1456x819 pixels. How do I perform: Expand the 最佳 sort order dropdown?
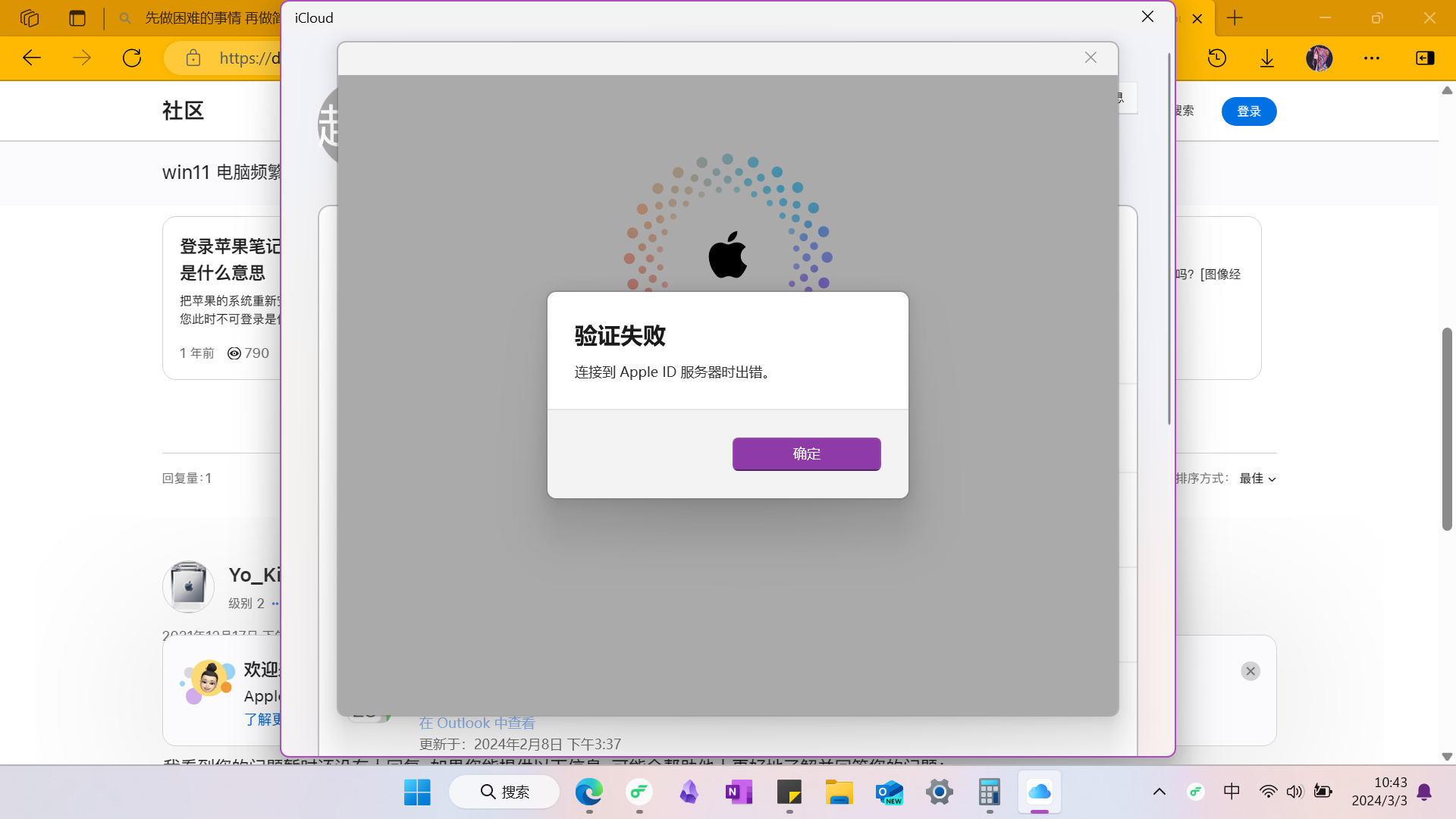coord(1258,479)
